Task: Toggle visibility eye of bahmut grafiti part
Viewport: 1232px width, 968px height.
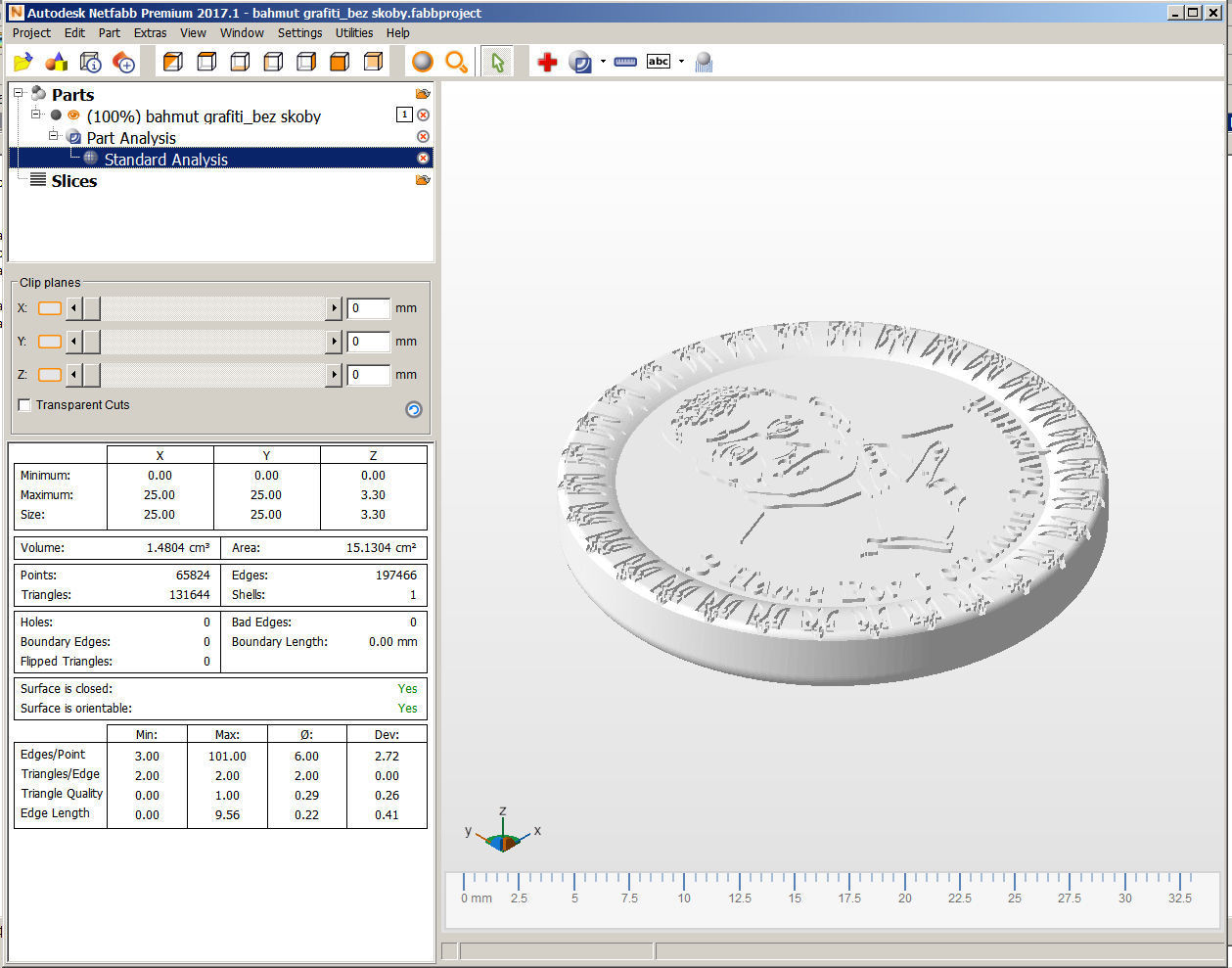Action: coord(73,115)
